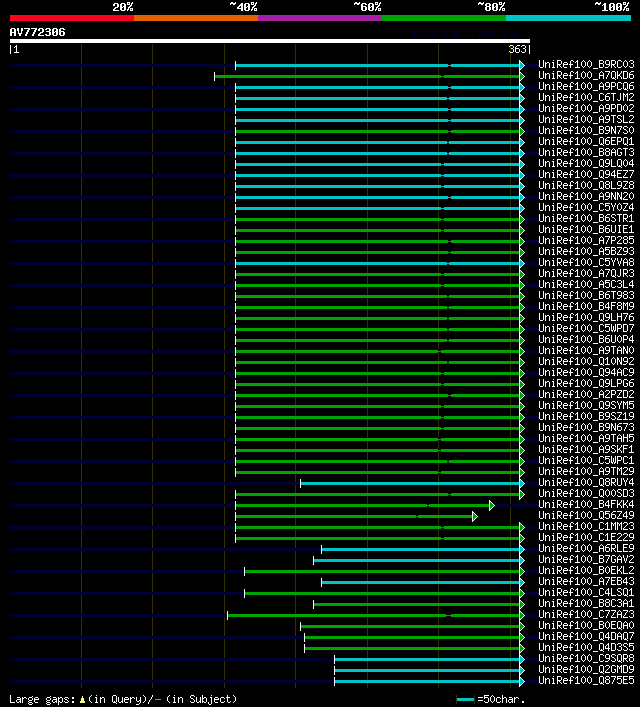Click subject name UniRef100_C5YVA8
640x707 pixels.
click(586, 262)
